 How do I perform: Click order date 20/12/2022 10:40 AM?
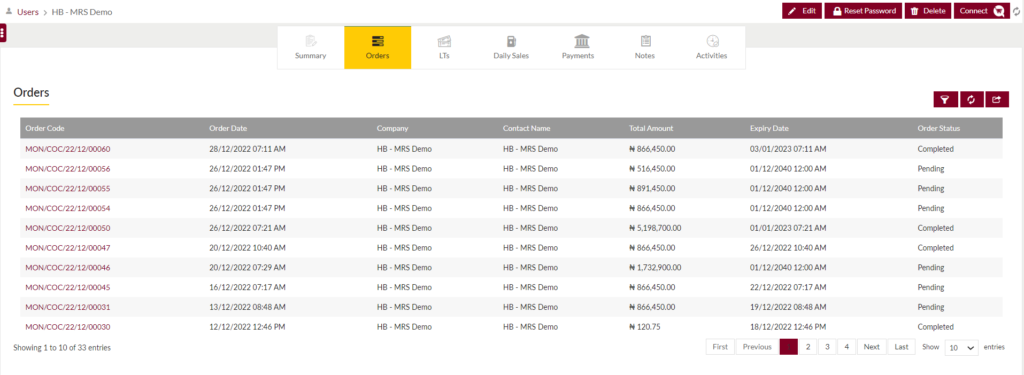click(248, 248)
